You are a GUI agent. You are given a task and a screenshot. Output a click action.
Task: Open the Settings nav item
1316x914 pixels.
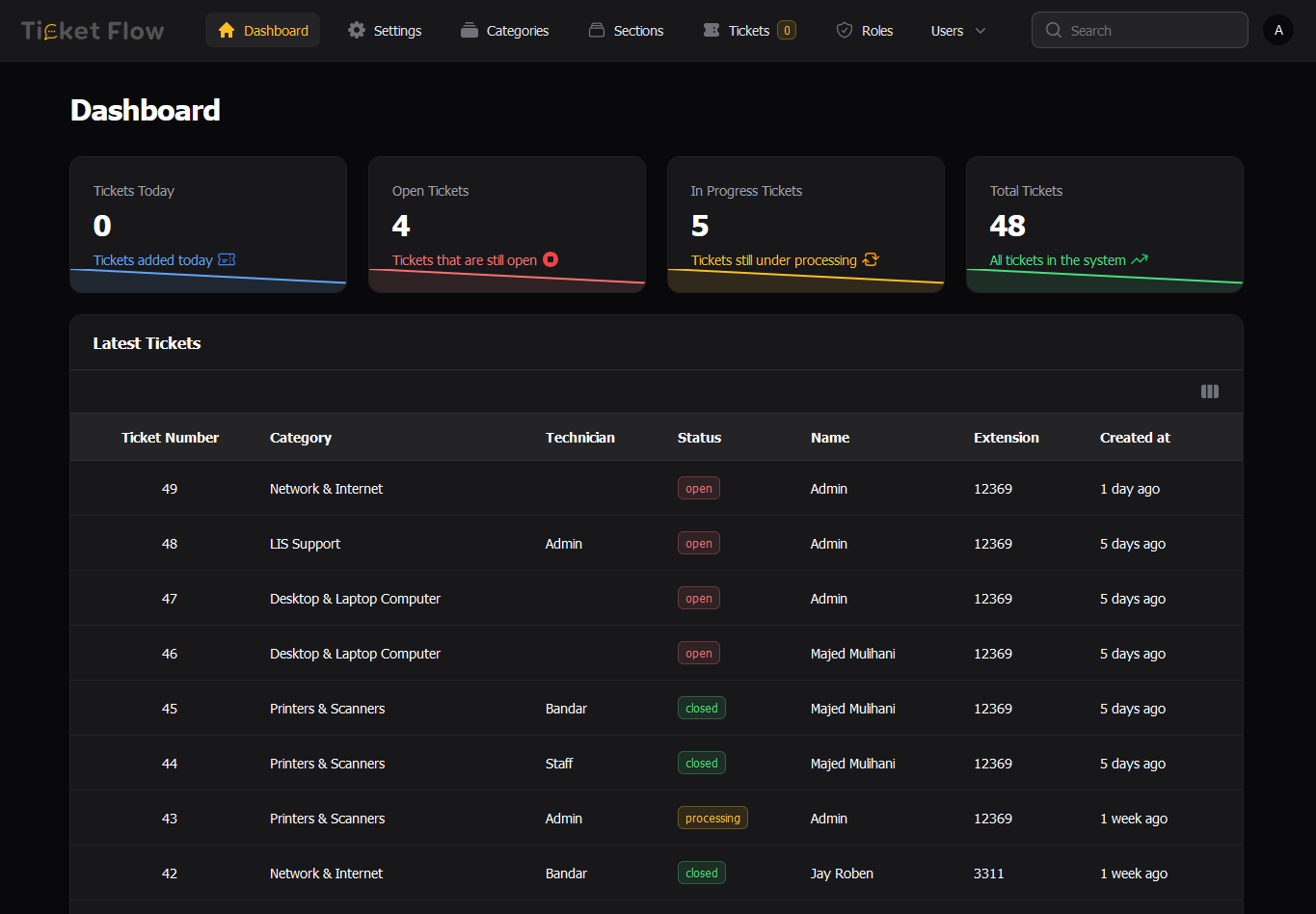(385, 30)
